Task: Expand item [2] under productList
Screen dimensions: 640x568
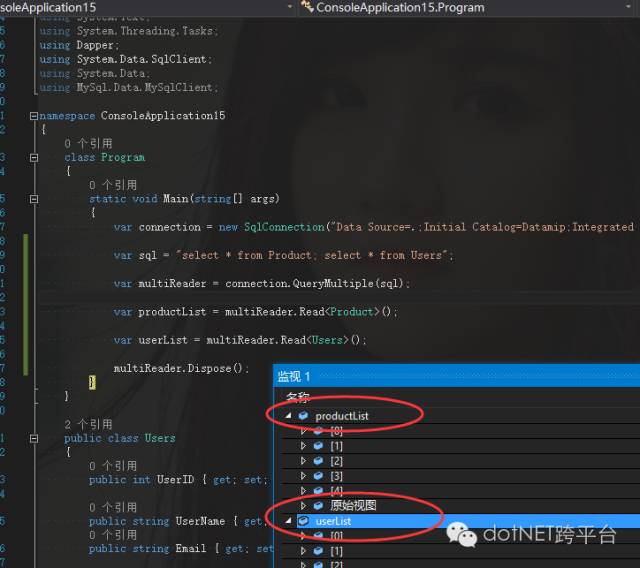Action: point(303,461)
